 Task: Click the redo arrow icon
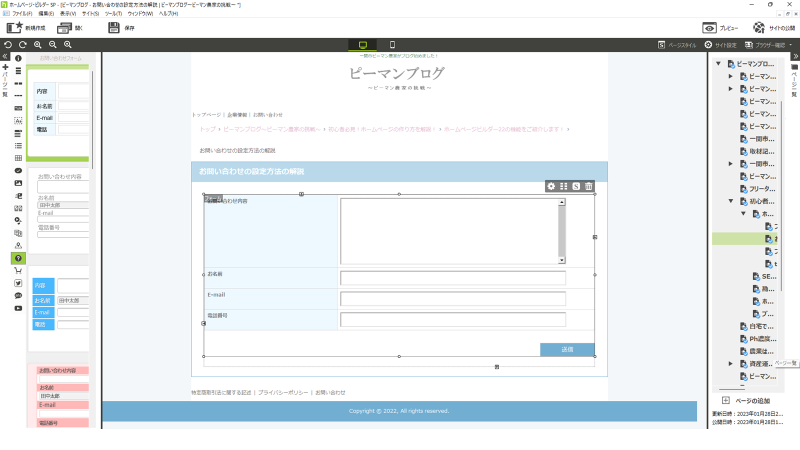pyautogui.click(x=22, y=45)
